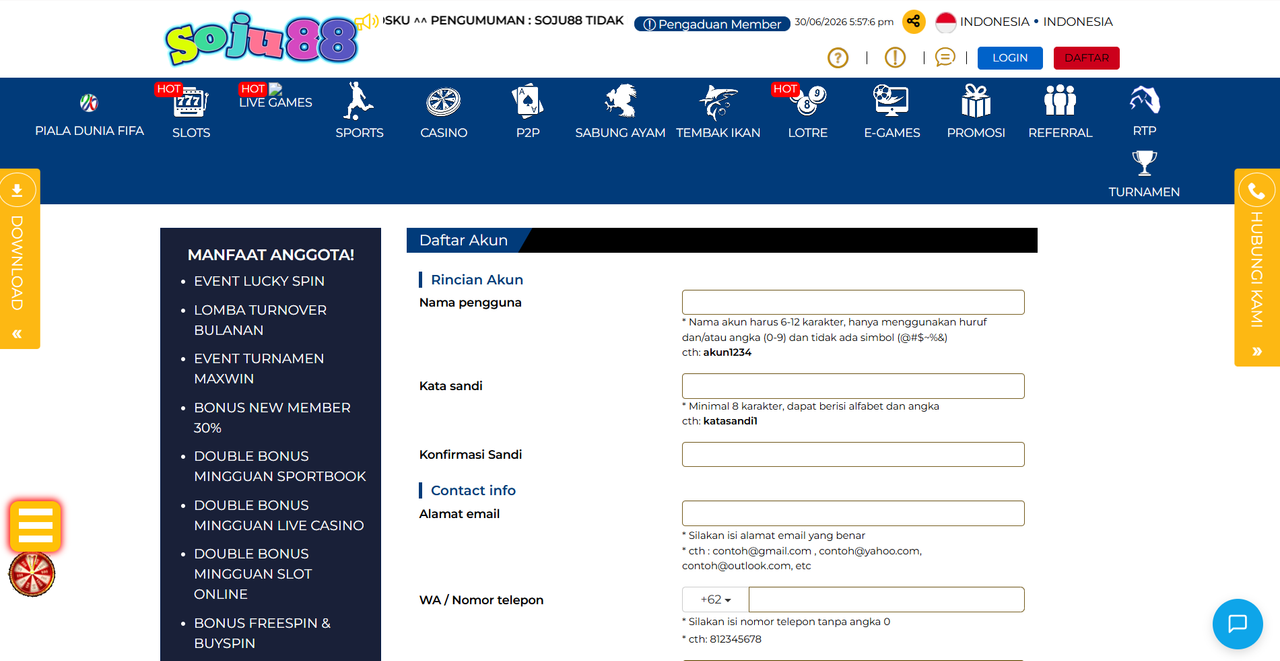1280x661 pixels.
Task: Open the Casino roulette icon
Action: 443,102
